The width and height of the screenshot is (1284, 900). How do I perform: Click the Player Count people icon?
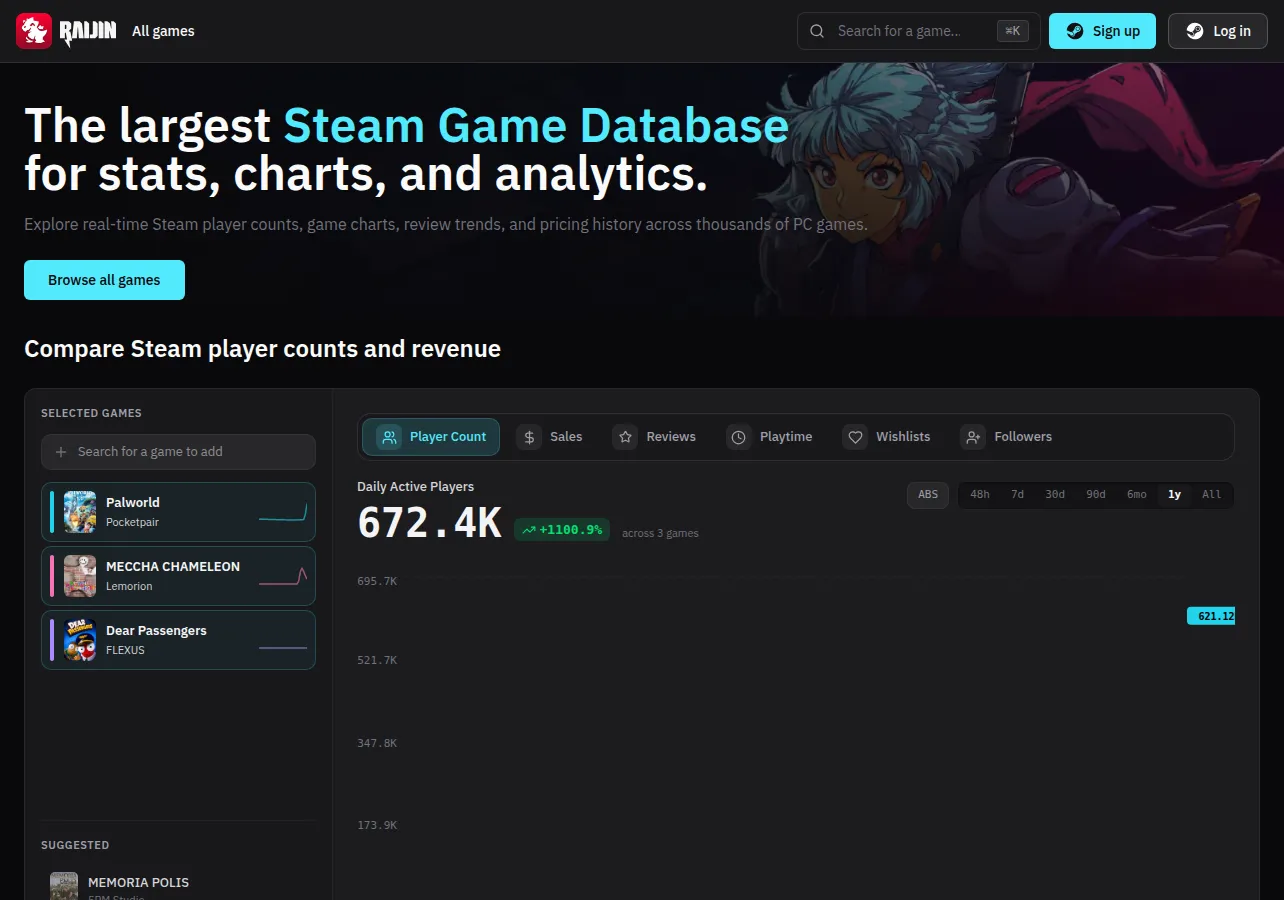[x=389, y=437]
